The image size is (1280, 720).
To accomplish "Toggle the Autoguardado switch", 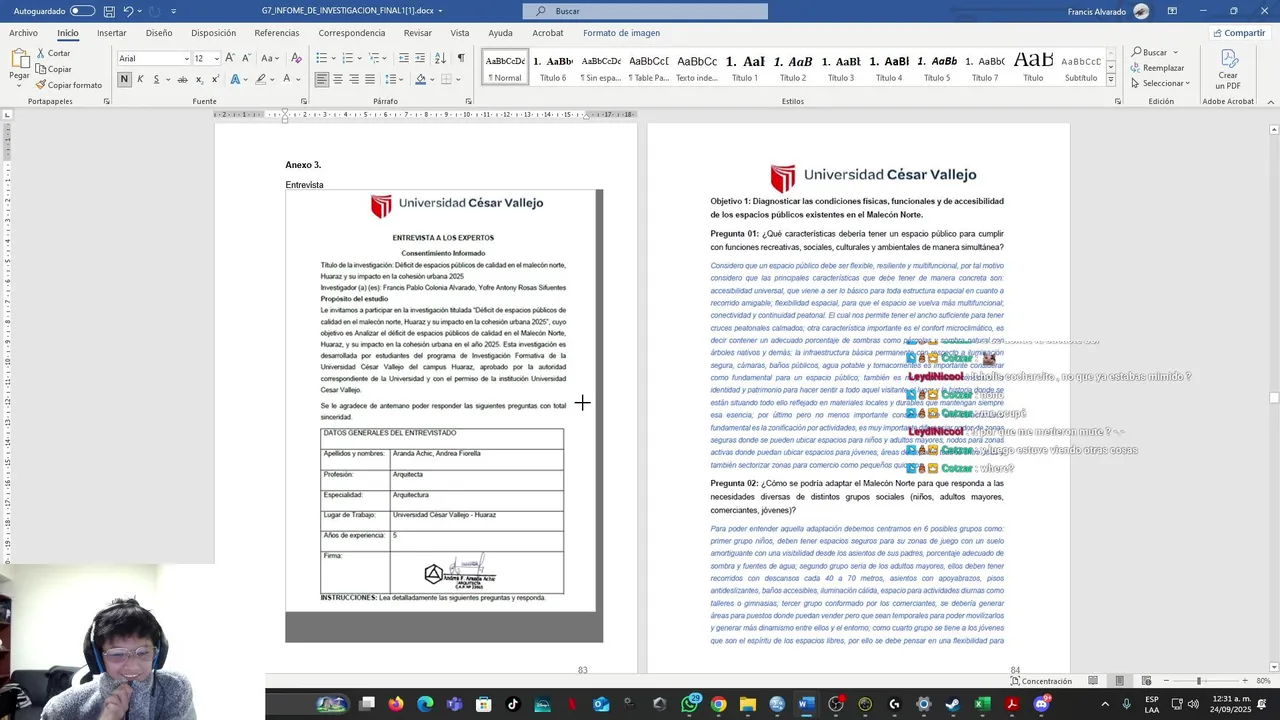I will coord(82,11).
